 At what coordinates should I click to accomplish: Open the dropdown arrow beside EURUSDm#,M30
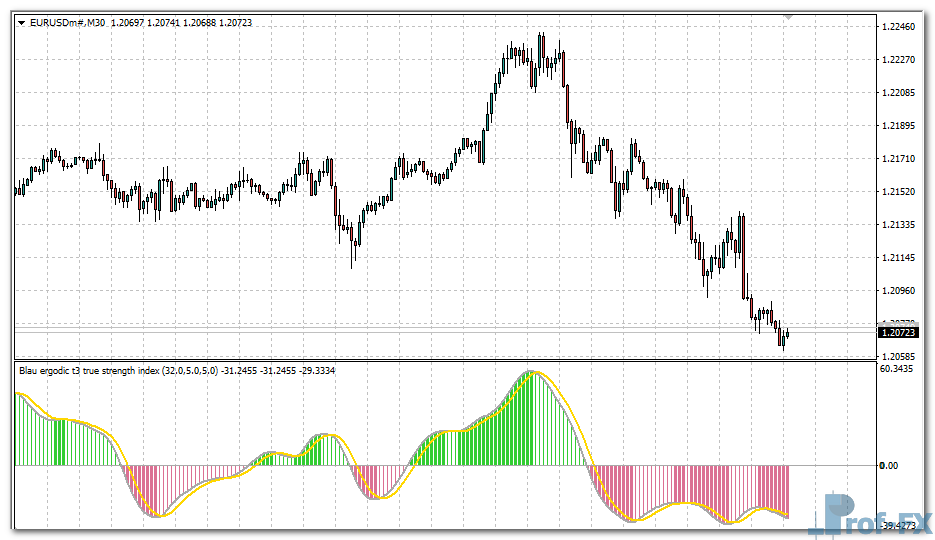point(21,22)
